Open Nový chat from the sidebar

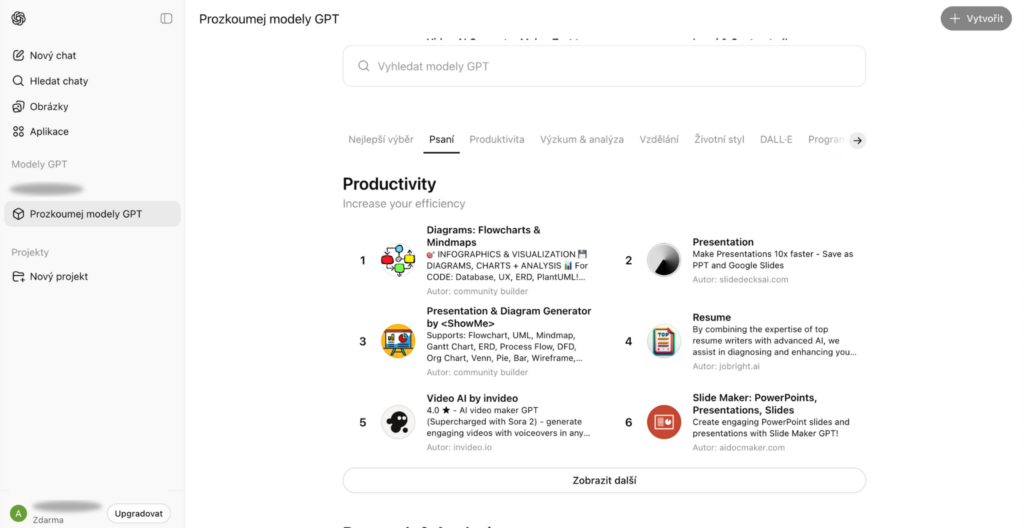(x=52, y=56)
